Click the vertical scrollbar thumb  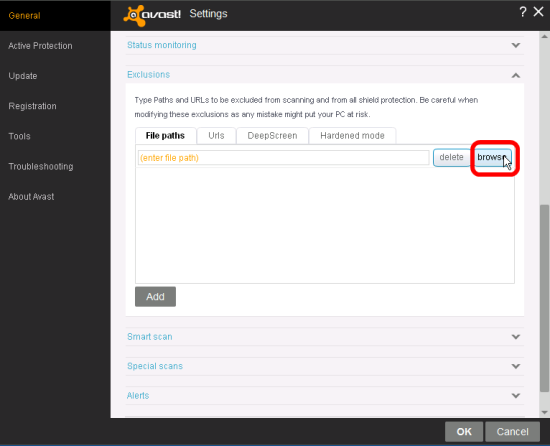click(x=544, y=298)
